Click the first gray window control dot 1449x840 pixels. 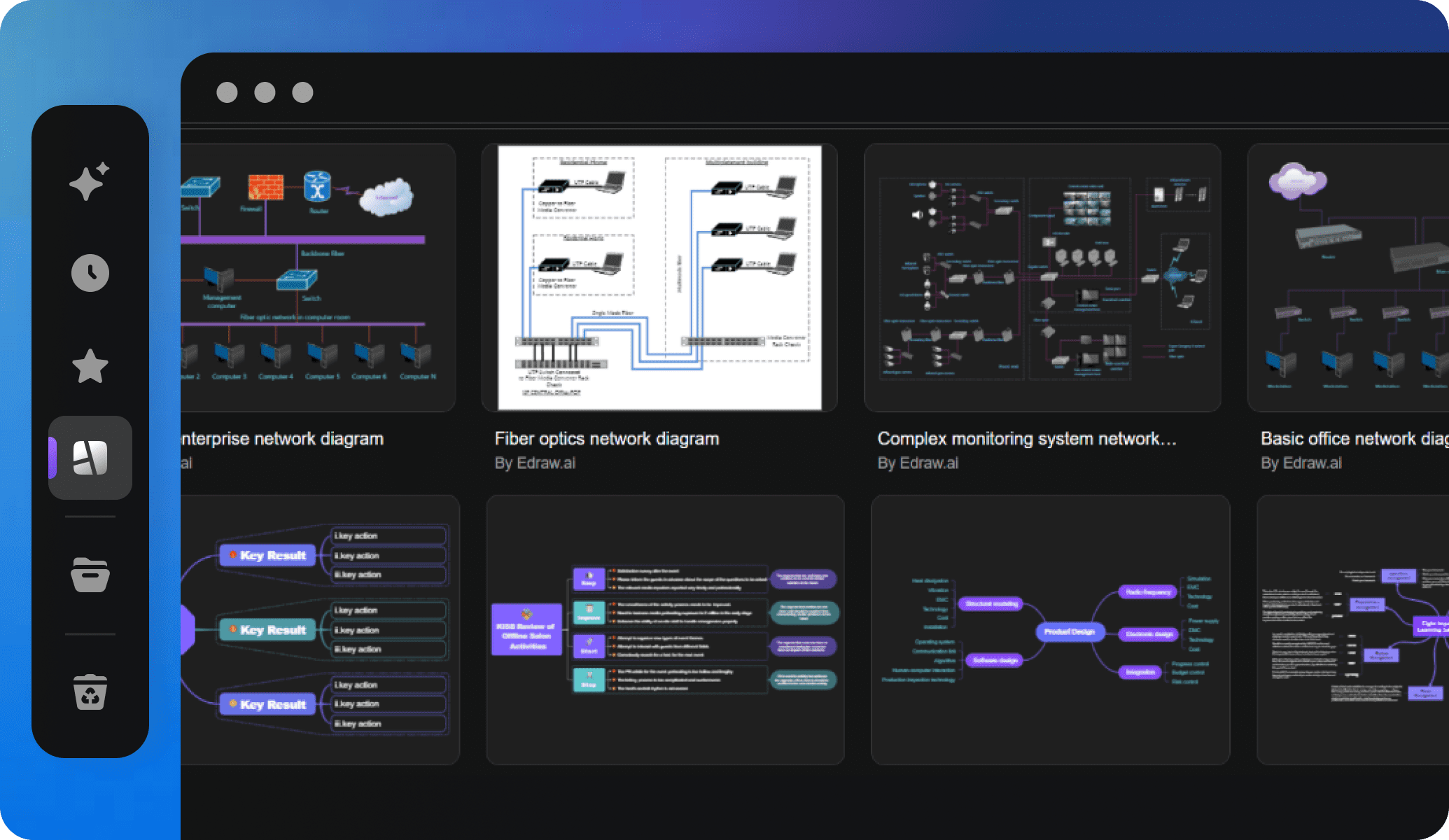227,92
